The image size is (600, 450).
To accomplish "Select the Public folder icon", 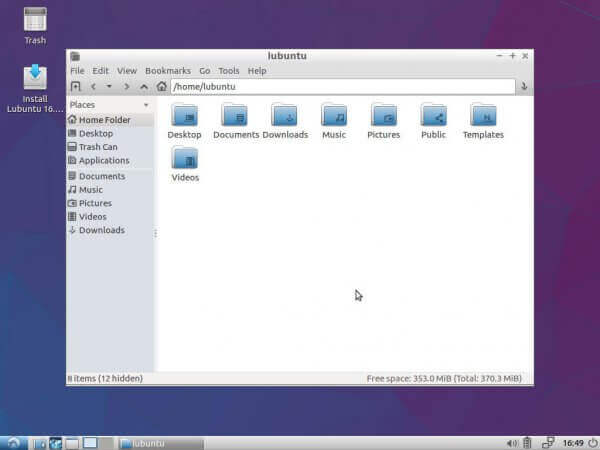I will (434, 115).
